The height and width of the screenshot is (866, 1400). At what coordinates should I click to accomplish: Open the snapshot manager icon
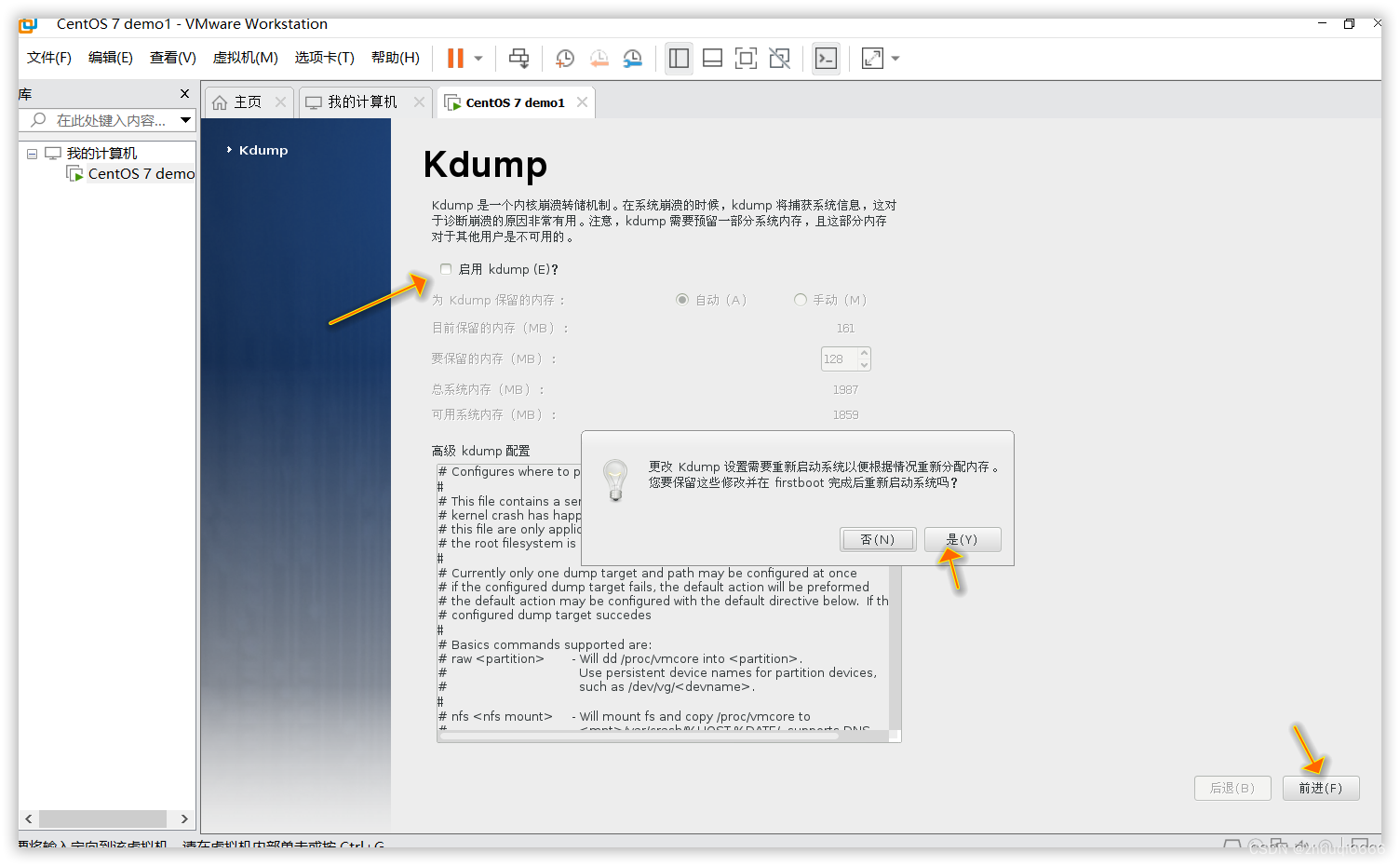(632, 59)
